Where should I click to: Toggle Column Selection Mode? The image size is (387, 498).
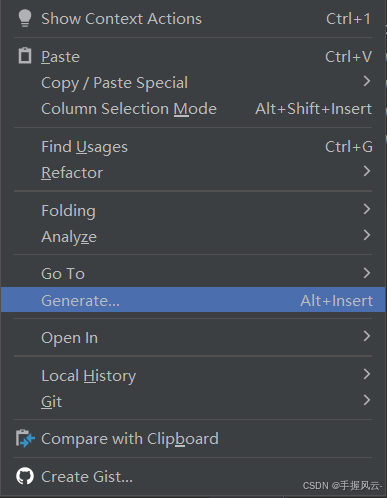coord(193,109)
